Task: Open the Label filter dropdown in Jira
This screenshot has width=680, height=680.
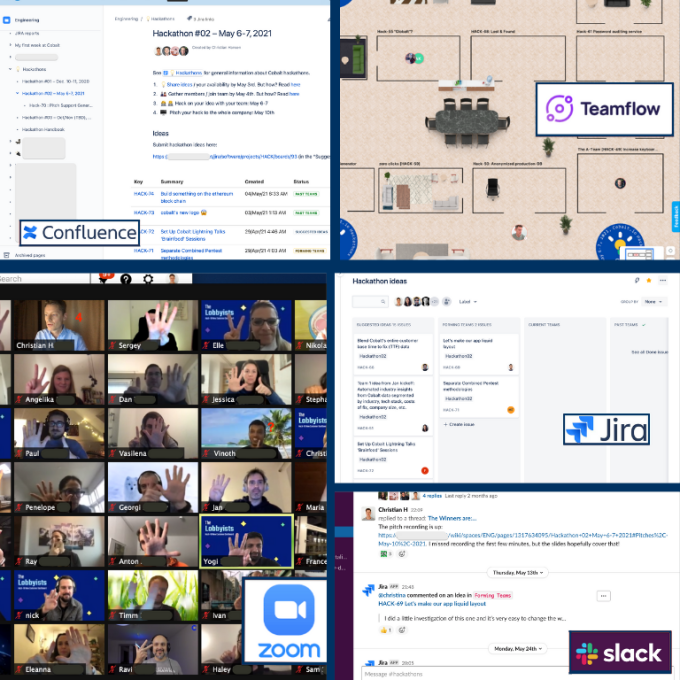Action: point(468,302)
